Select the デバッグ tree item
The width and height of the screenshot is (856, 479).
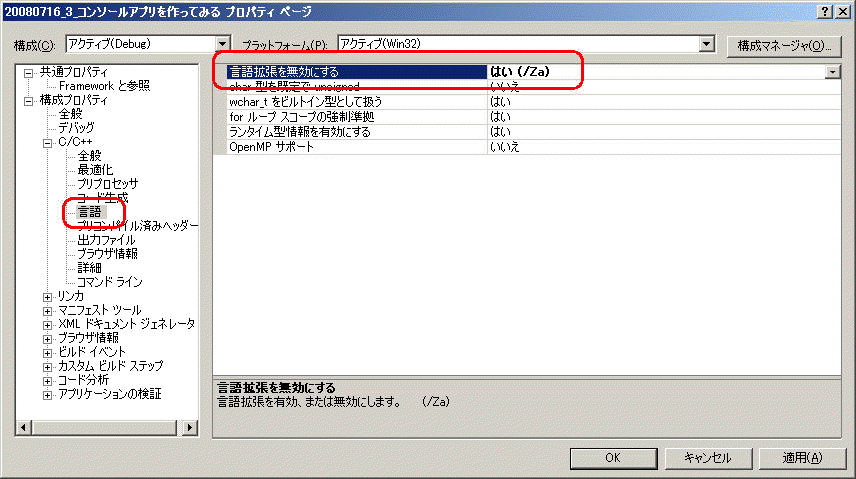(x=76, y=128)
